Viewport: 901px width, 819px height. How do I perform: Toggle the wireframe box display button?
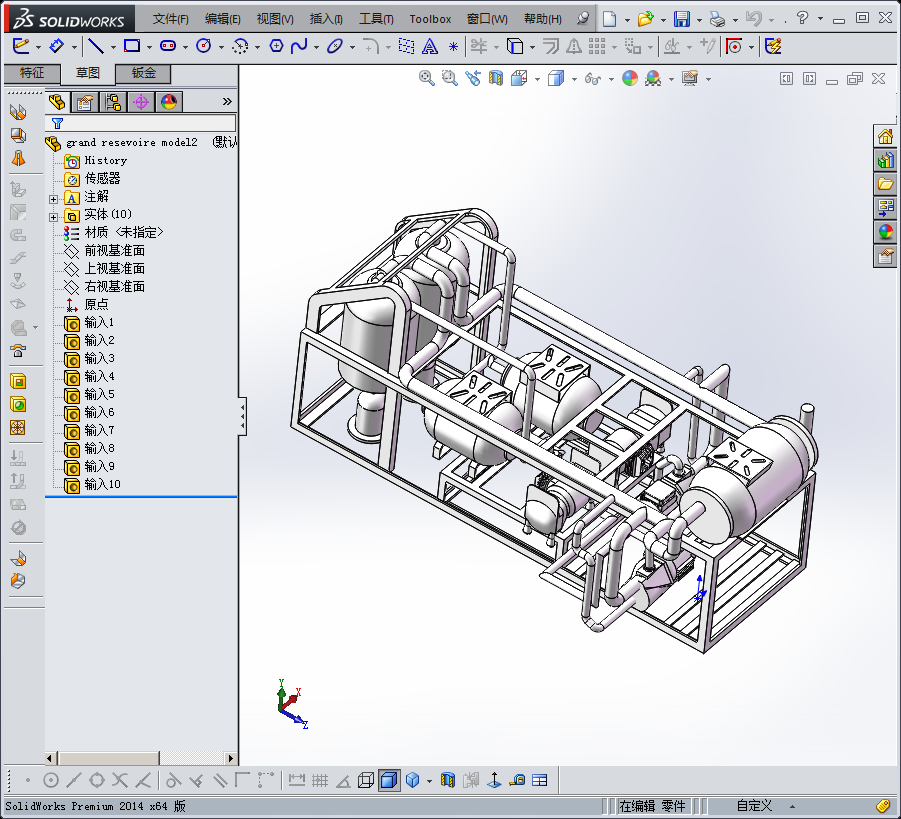click(366, 780)
